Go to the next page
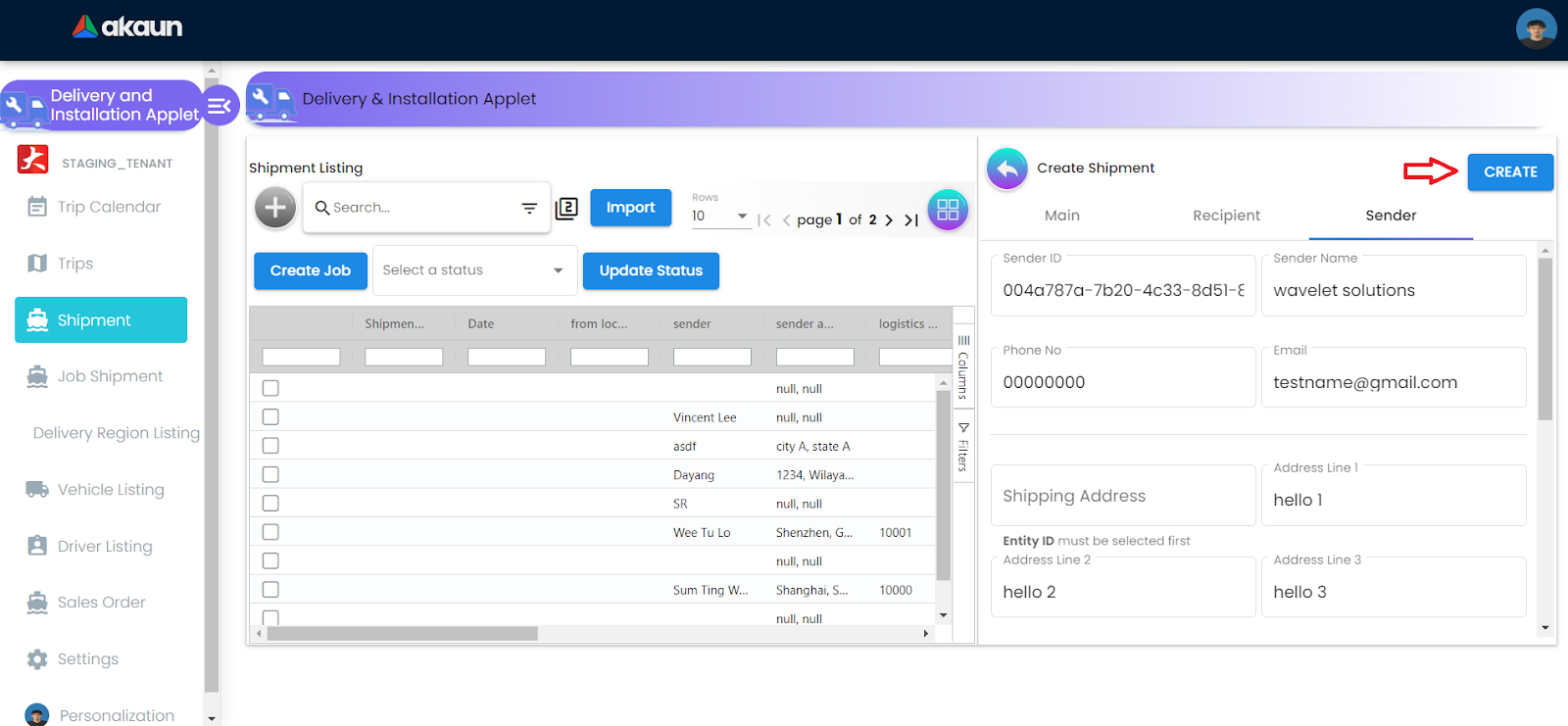This screenshot has width=1568, height=726. [x=889, y=220]
